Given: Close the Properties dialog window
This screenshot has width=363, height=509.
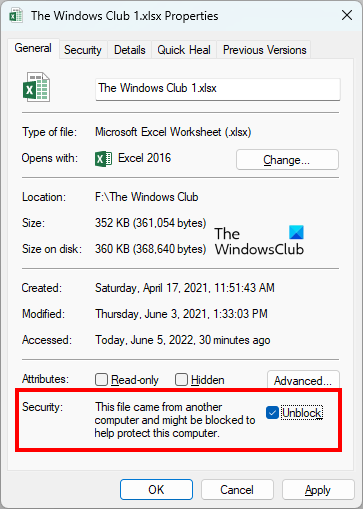Looking at the screenshot, I should pyautogui.click(x=347, y=15).
